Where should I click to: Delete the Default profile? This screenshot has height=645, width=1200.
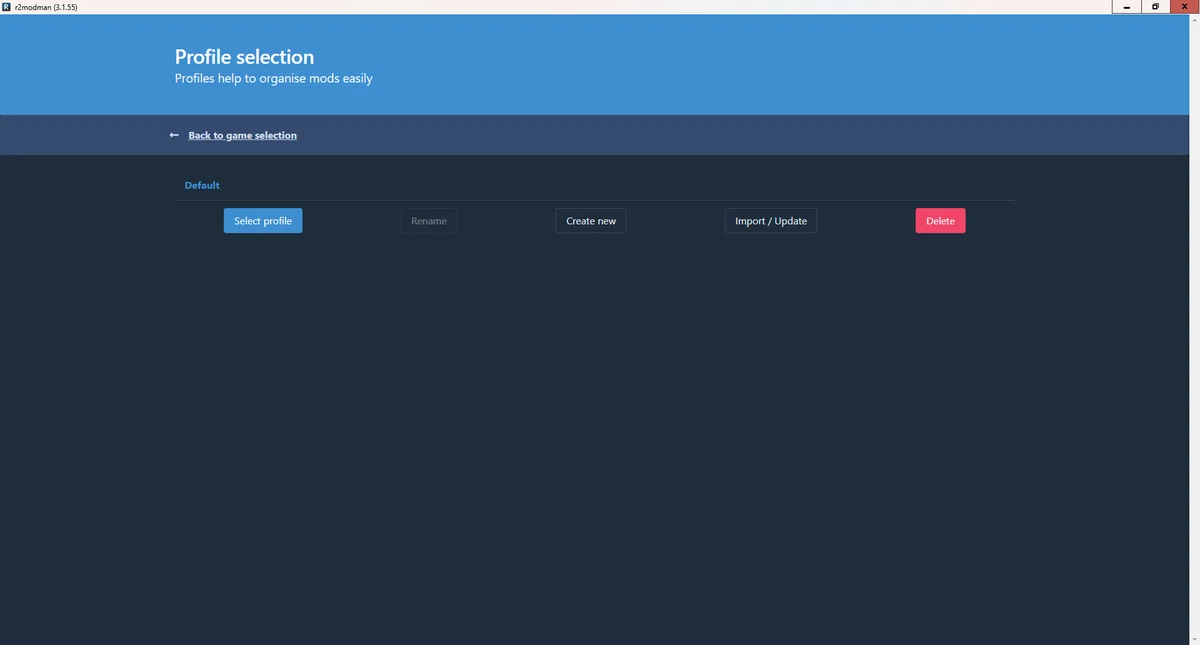[940, 220]
